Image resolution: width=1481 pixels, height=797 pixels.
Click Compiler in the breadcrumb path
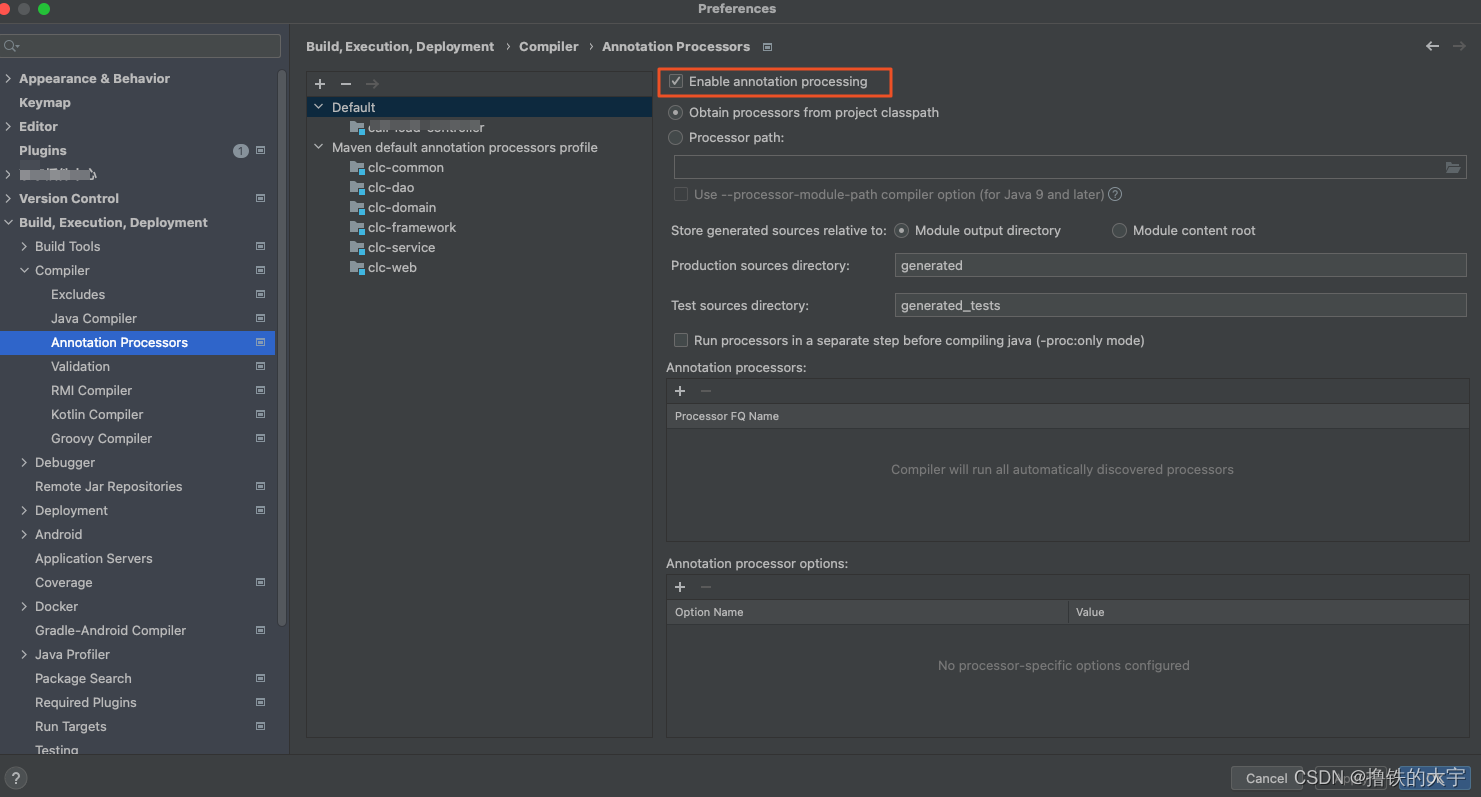548,47
